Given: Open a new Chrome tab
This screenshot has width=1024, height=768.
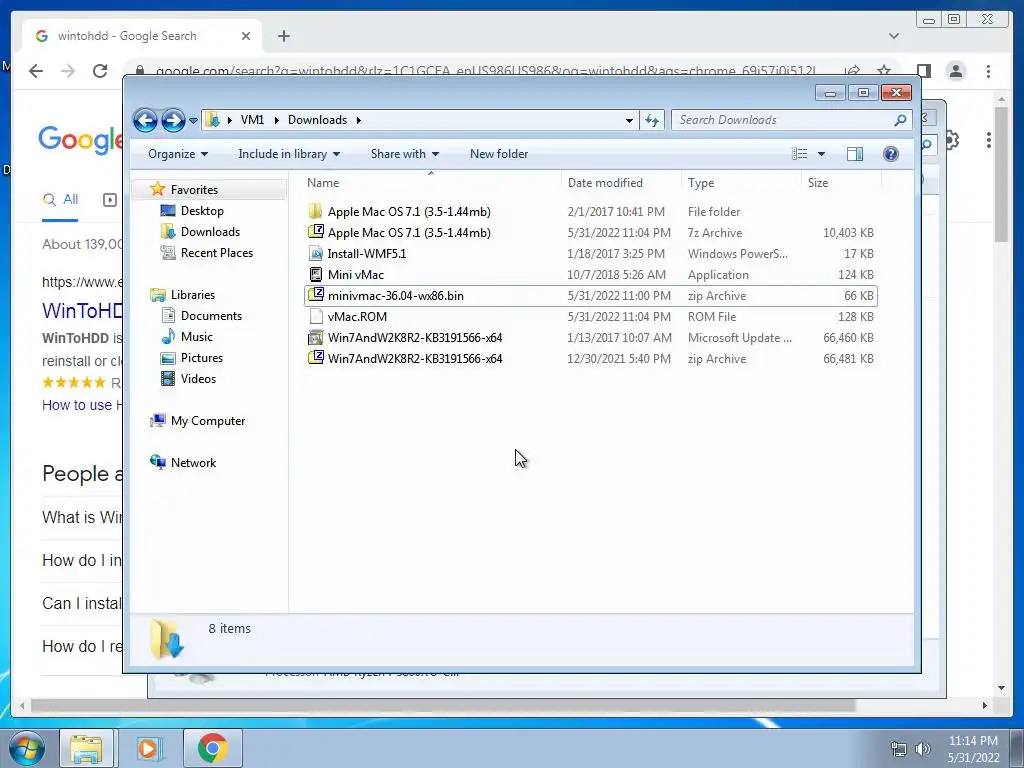Looking at the screenshot, I should point(283,36).
